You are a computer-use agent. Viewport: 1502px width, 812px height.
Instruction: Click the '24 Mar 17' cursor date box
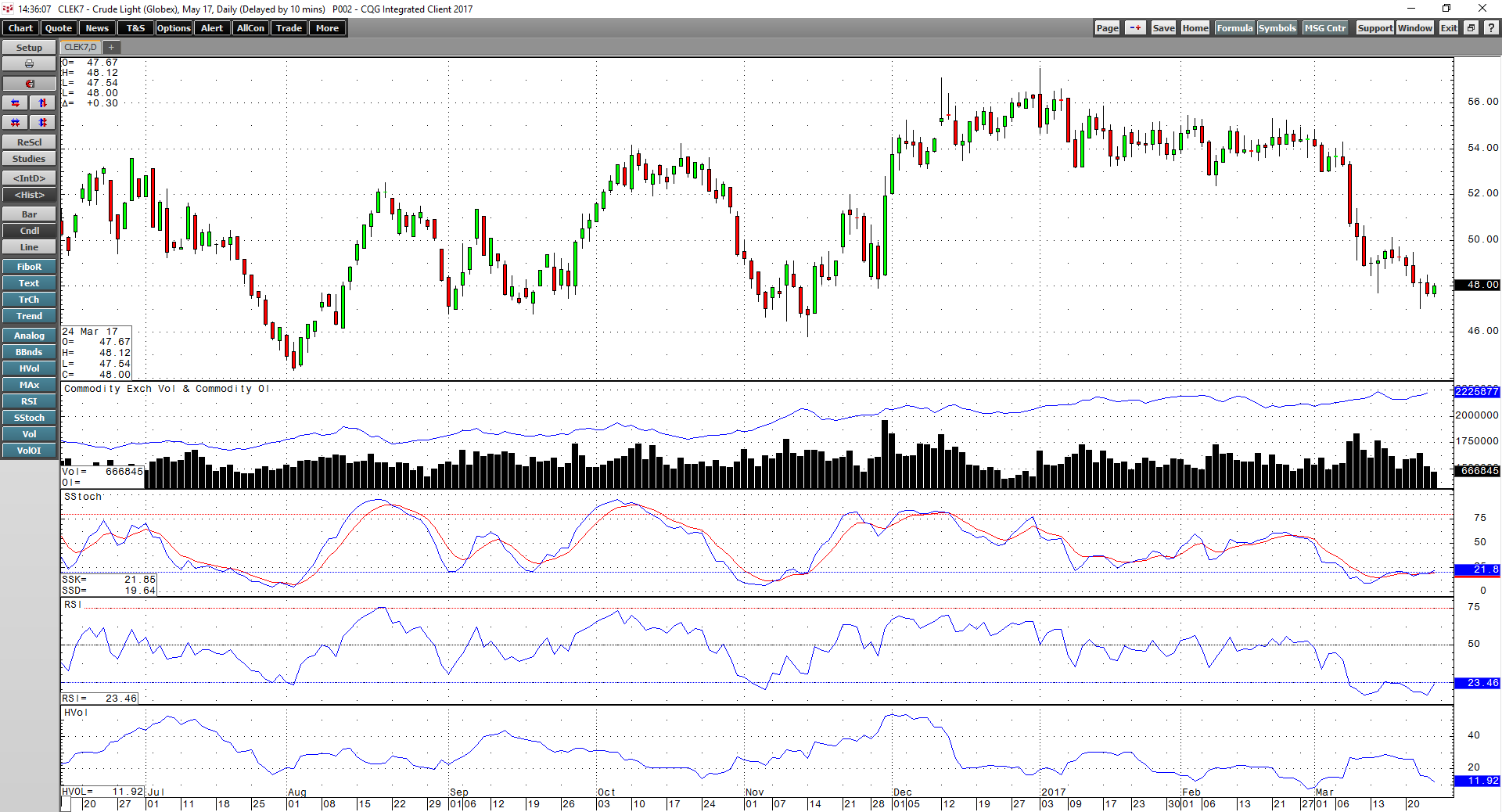point(96,353)
